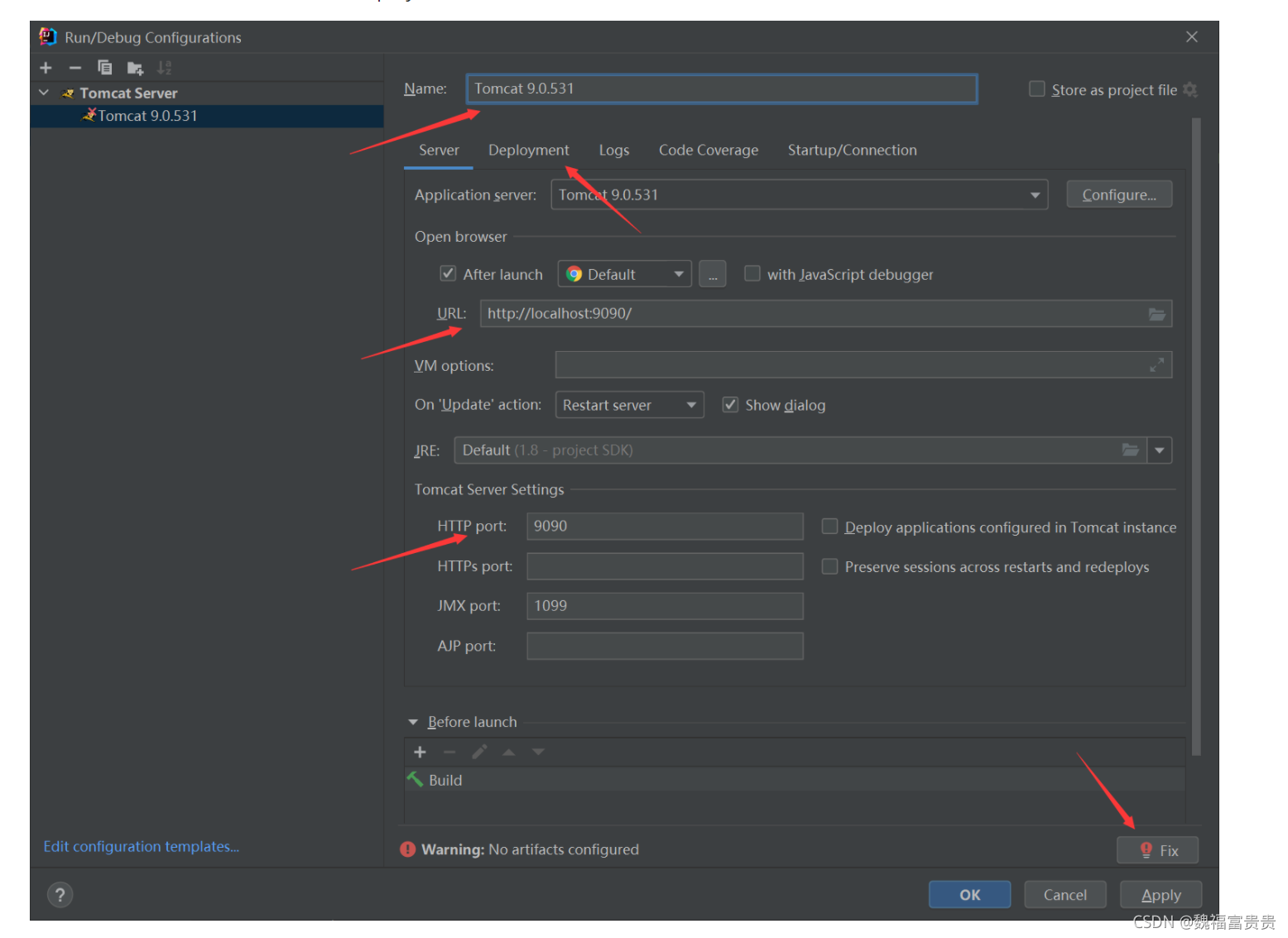This screenshot has width=1288, height=938.
Task: Confirm with the OK button
Action: [x=970, y=895]
